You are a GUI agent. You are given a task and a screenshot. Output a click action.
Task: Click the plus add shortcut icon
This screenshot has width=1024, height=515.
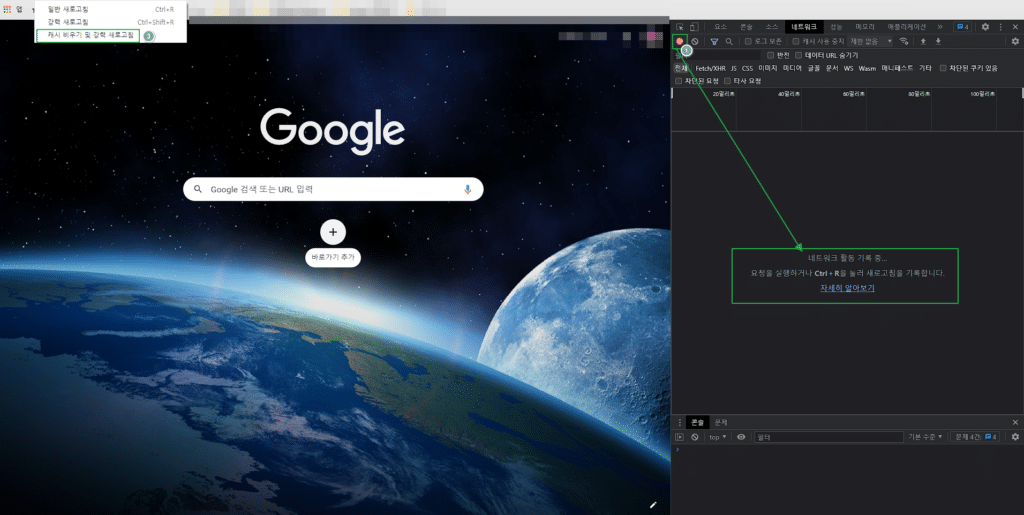tap(333, 232)
